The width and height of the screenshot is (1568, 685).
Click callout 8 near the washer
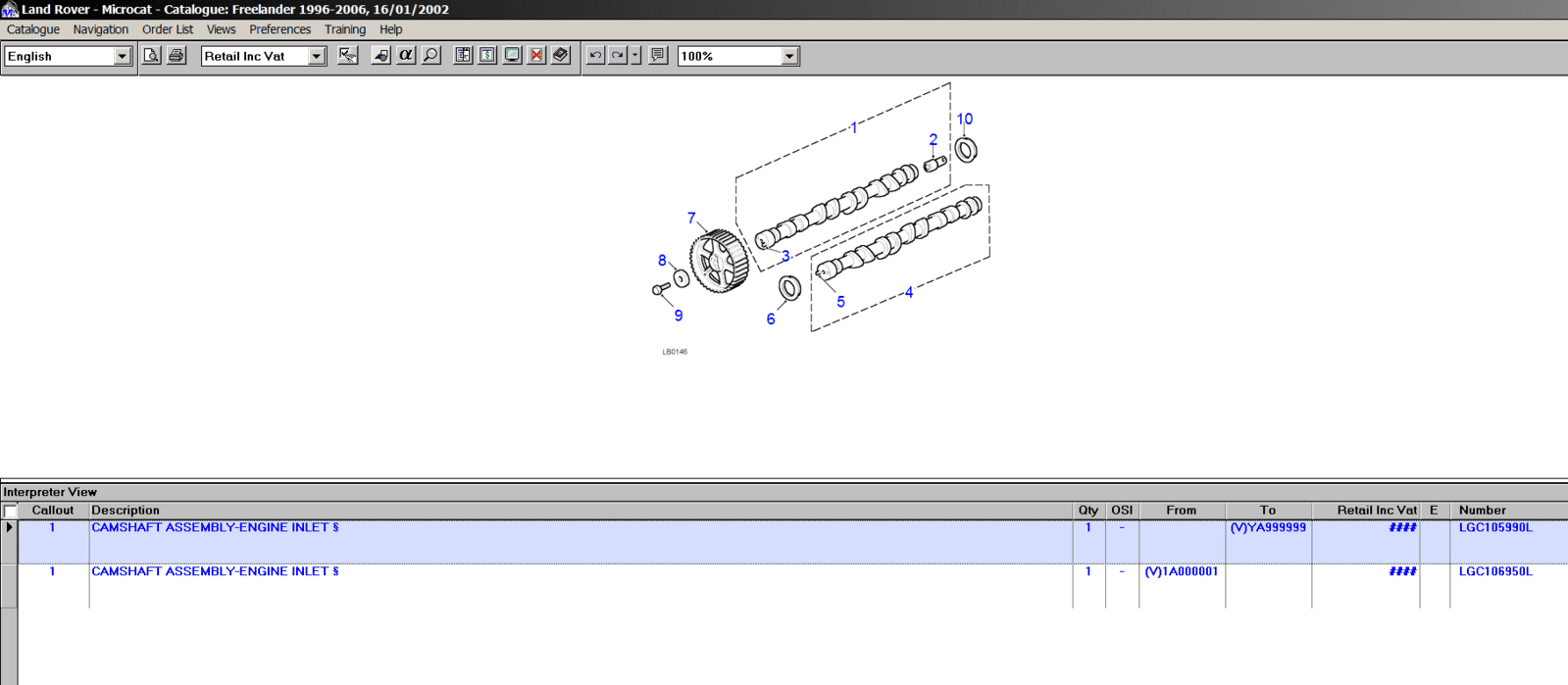(662, 261)
